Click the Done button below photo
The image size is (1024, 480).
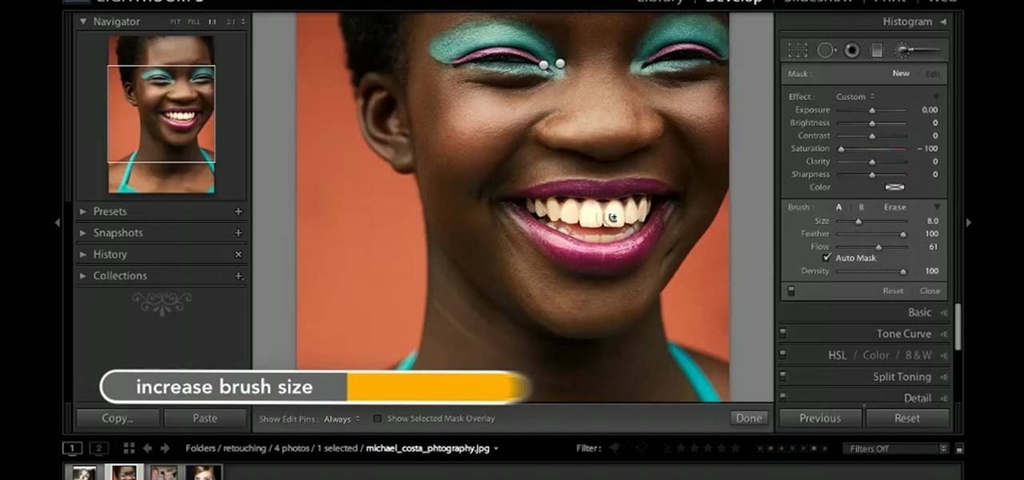[x=749, y=418]
